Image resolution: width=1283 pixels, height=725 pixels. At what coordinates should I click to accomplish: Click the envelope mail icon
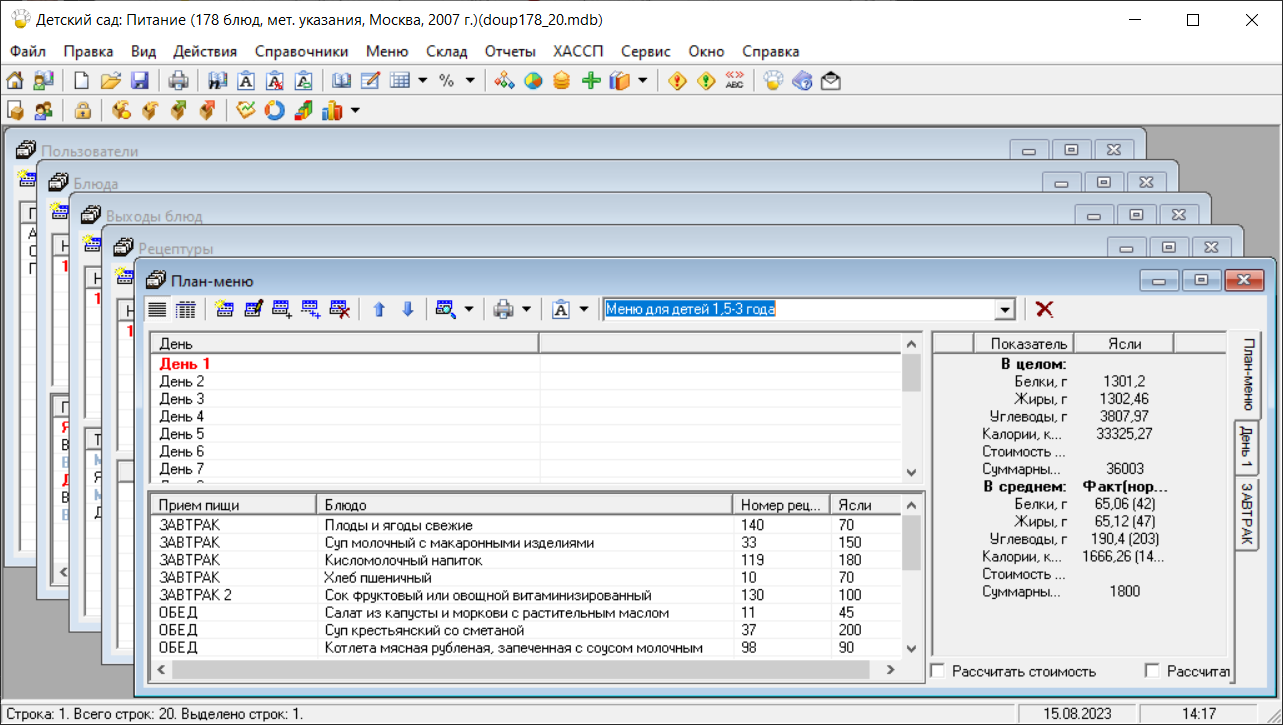coord(831,81)
